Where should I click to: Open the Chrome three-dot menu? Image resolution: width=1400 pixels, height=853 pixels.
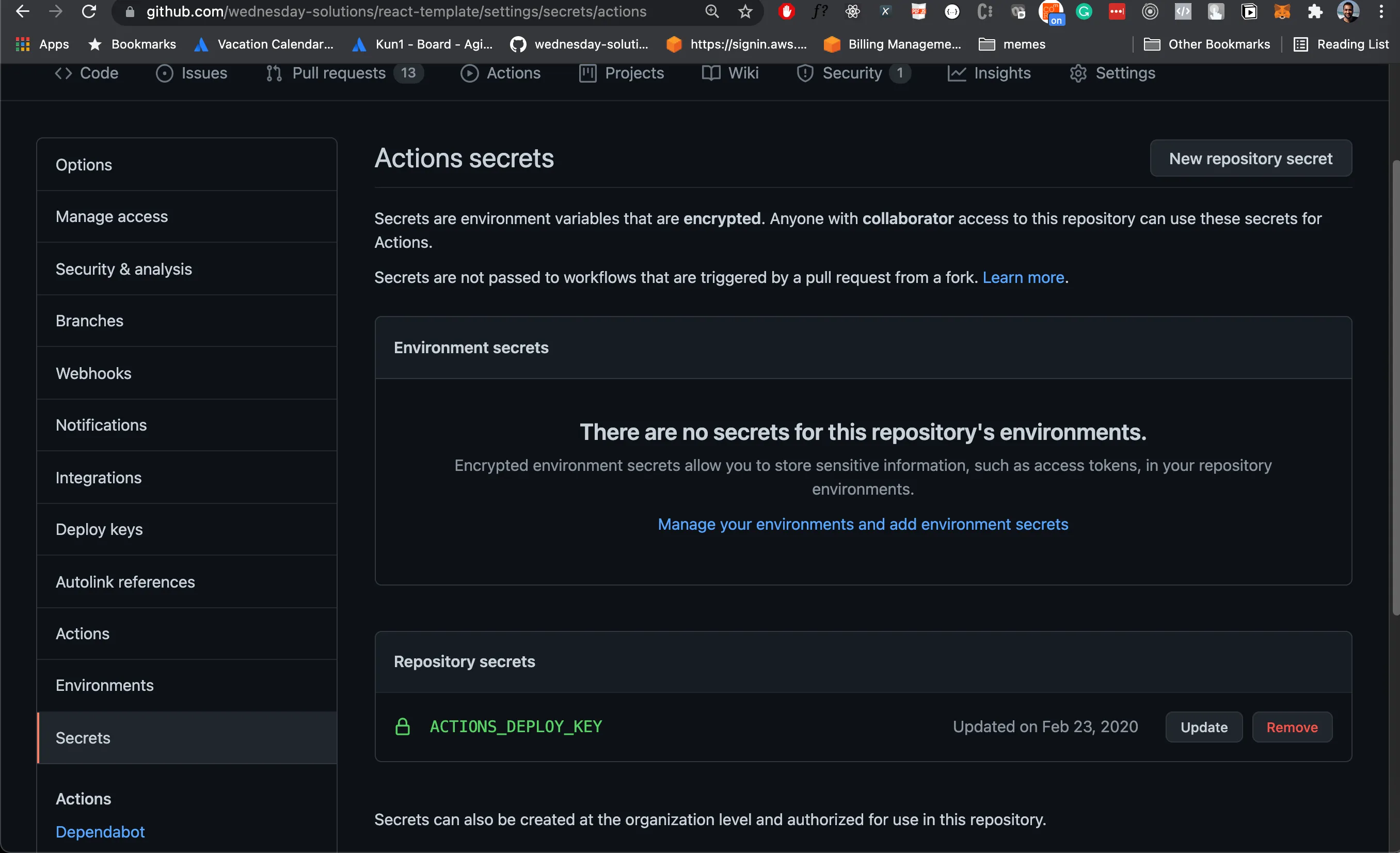pos(1381,11)
